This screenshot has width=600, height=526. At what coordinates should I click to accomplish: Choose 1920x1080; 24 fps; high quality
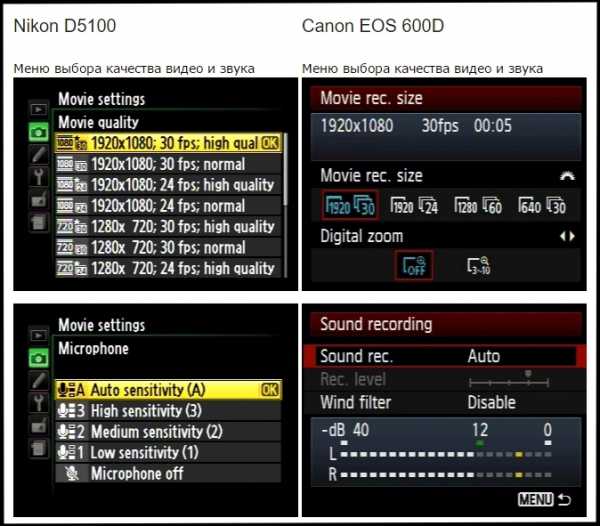168,185
